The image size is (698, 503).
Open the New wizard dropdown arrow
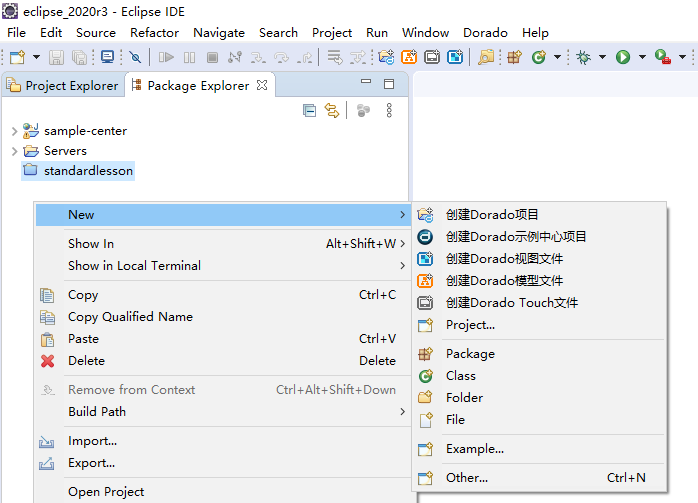pos(37,57)
